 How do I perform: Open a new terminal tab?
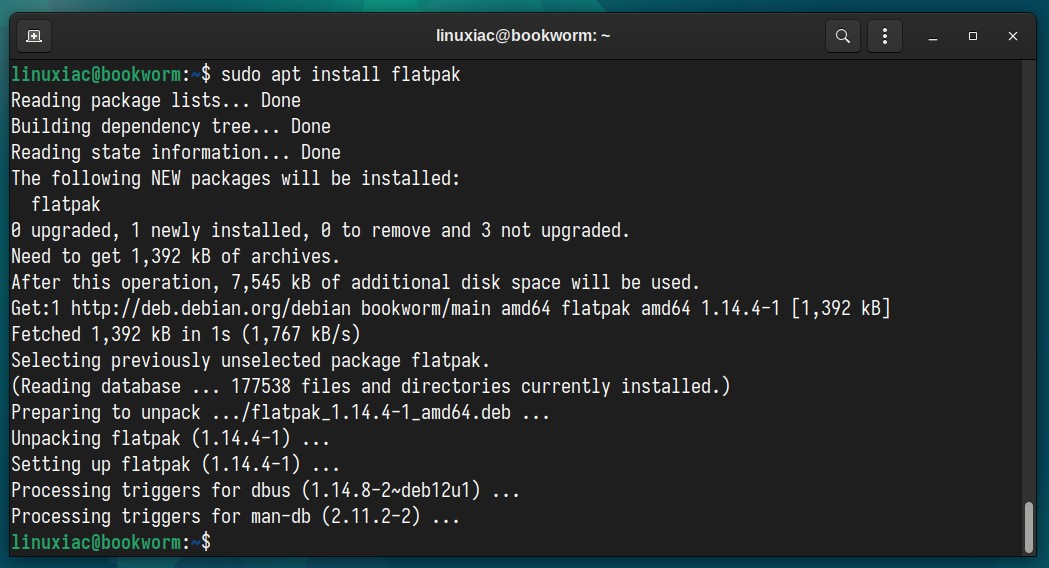[33, 36]
